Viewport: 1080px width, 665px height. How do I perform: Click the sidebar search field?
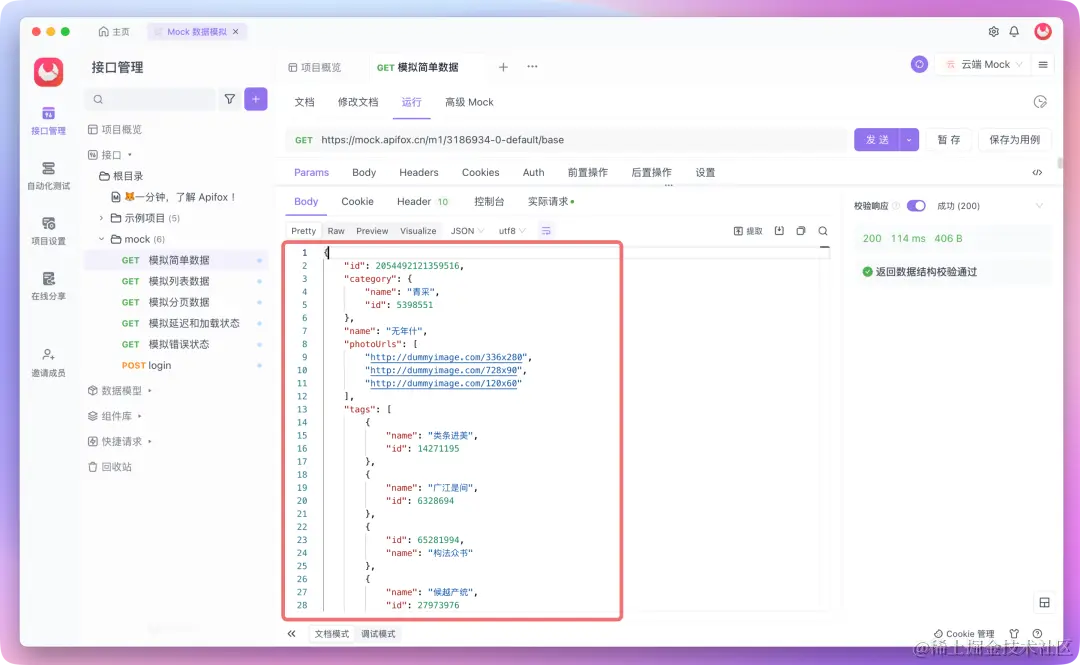(x=150, y=99)
